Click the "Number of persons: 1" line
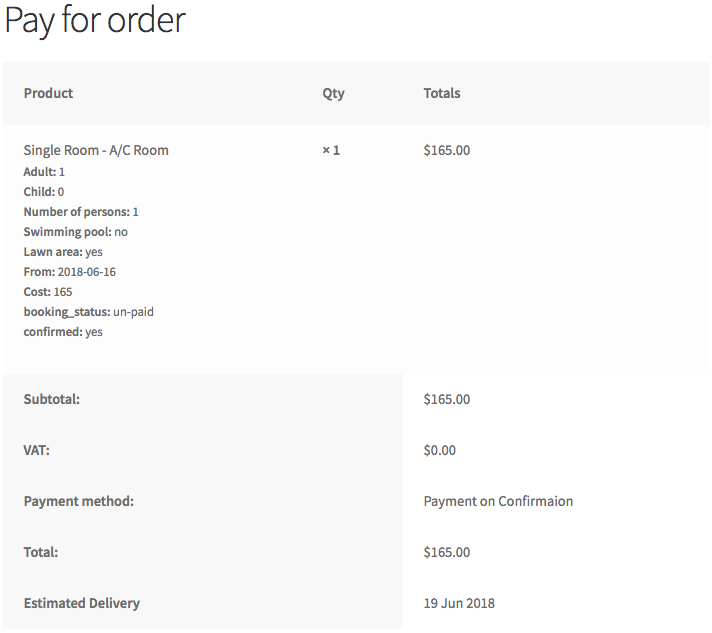712x633 pixels. click(81, 212)
